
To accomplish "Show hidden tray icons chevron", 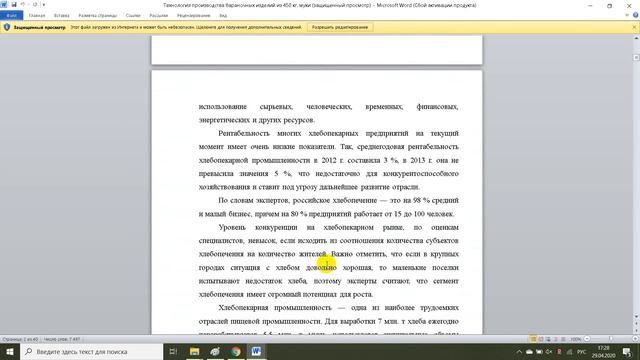I will (519, 352).
